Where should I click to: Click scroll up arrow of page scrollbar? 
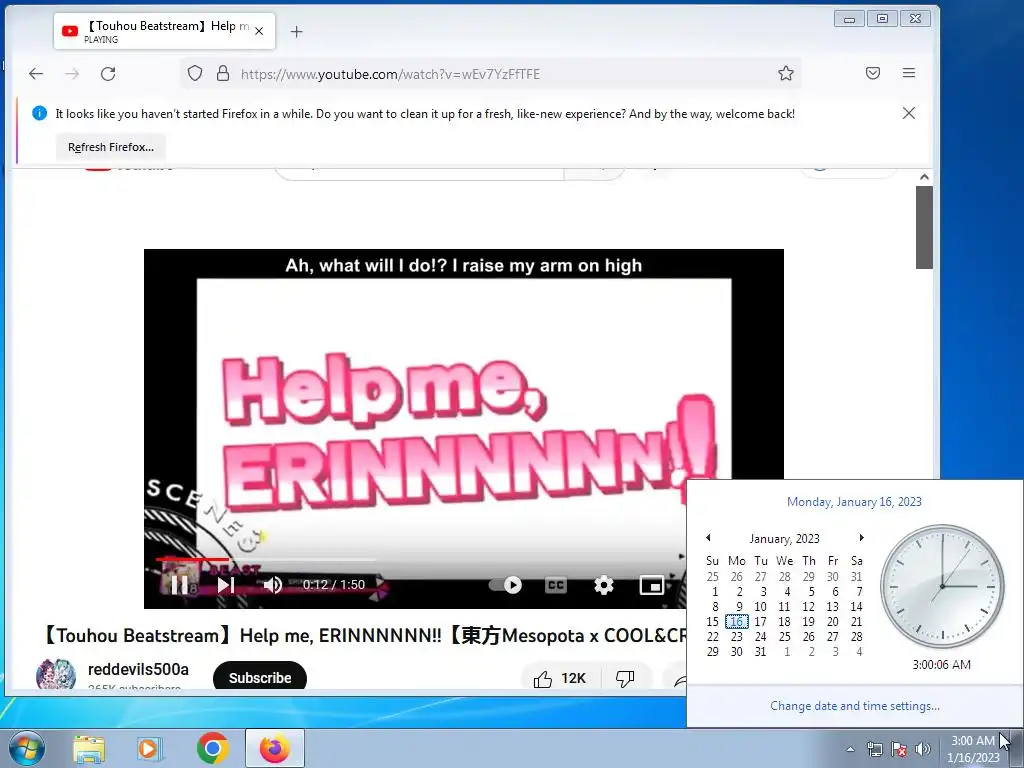924,177
